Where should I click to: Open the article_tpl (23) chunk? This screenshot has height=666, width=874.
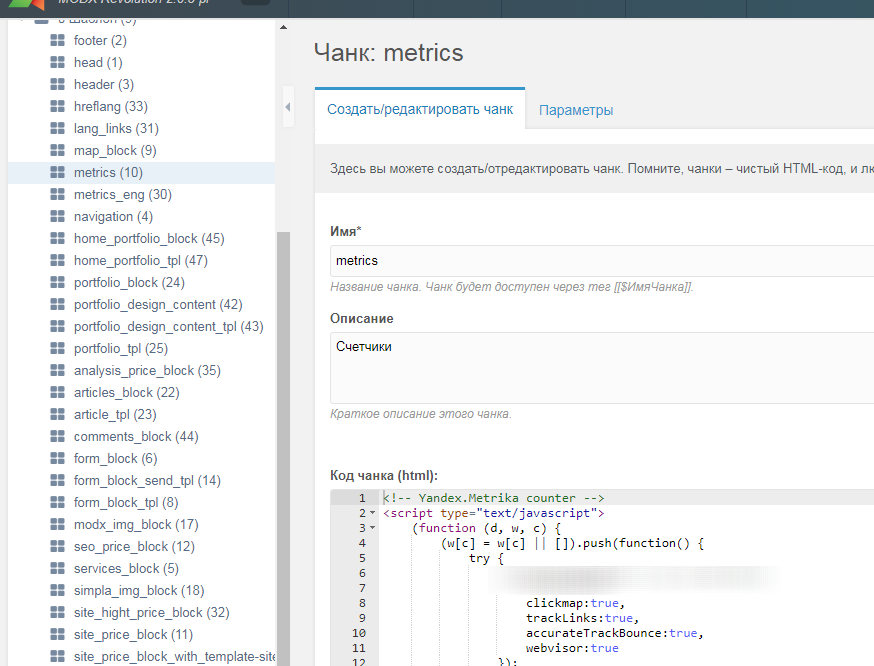click(115, 415)
